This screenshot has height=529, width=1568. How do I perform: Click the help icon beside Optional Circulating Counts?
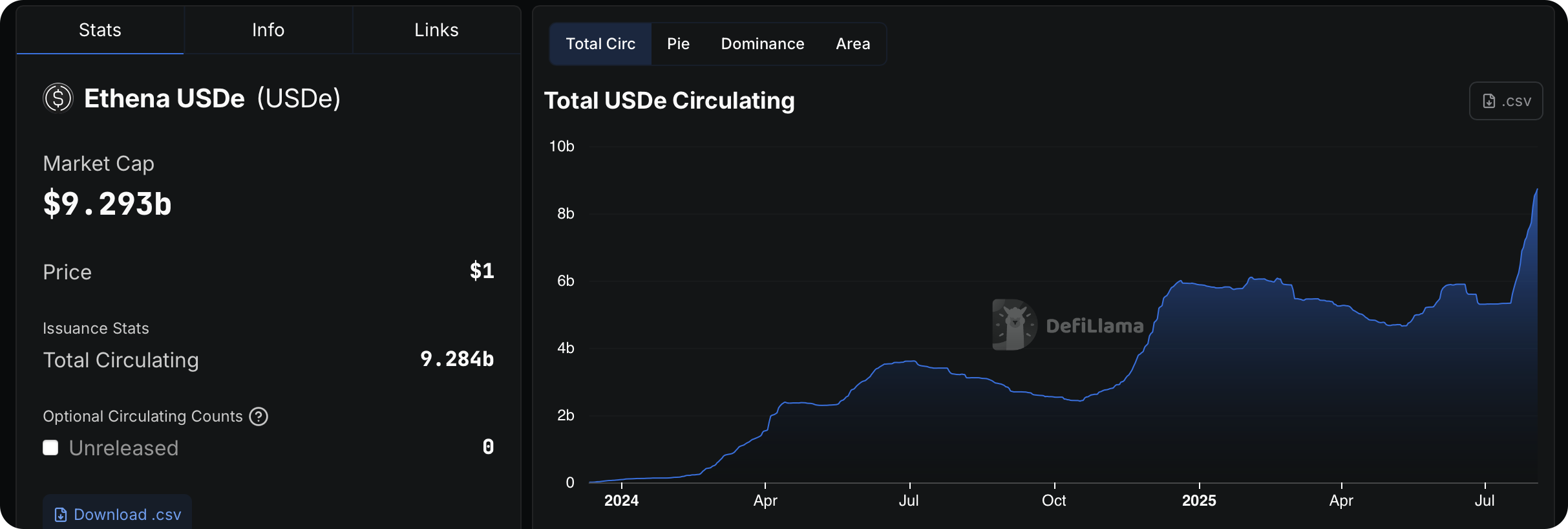click(259, 416)
